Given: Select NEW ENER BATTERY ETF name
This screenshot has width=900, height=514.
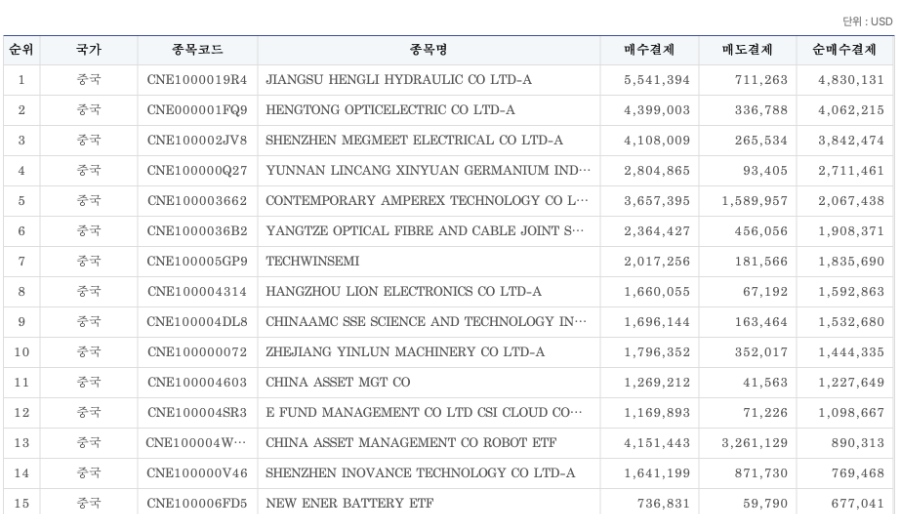Looking at the screenshot, I should point(349,504).
